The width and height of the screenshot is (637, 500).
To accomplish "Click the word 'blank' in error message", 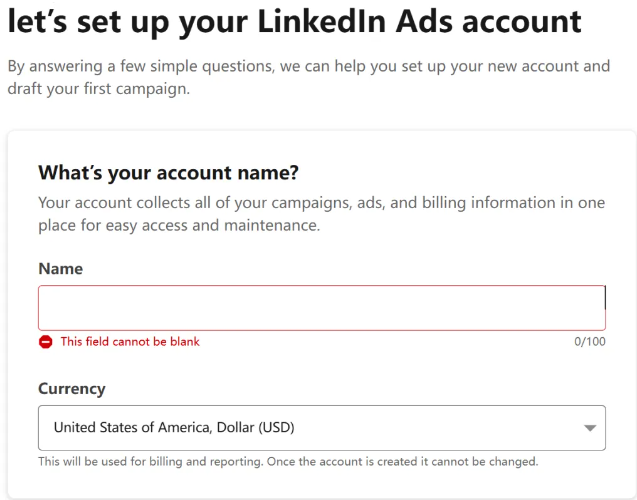I will coord(185,342).
